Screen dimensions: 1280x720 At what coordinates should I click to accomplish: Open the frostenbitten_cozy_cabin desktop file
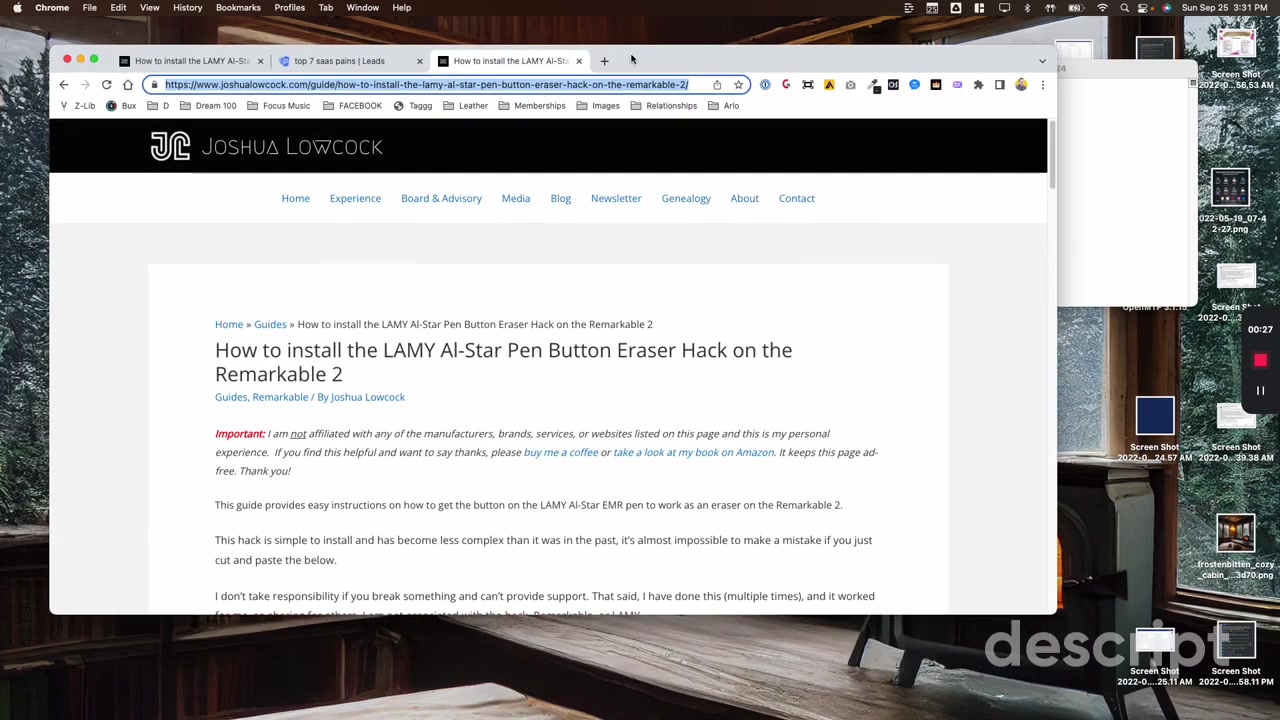tap(1236, 547)
